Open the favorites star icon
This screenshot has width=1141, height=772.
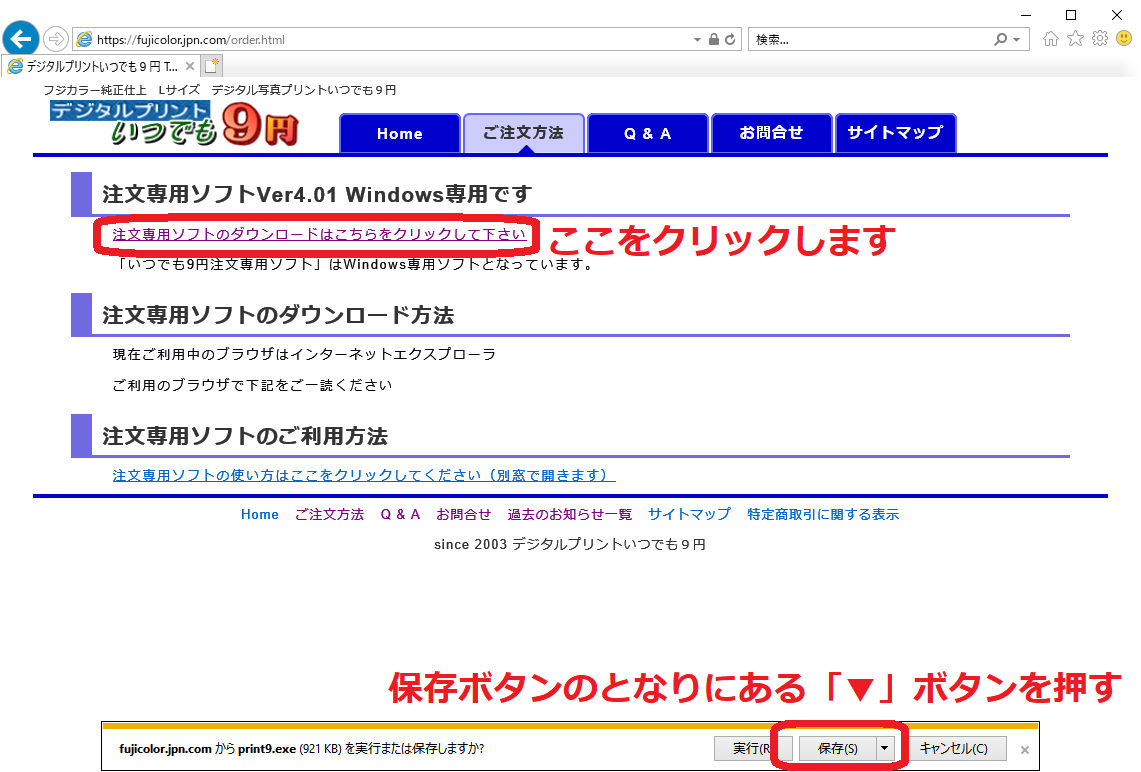pyautogui.click(x=1075, y=39)
